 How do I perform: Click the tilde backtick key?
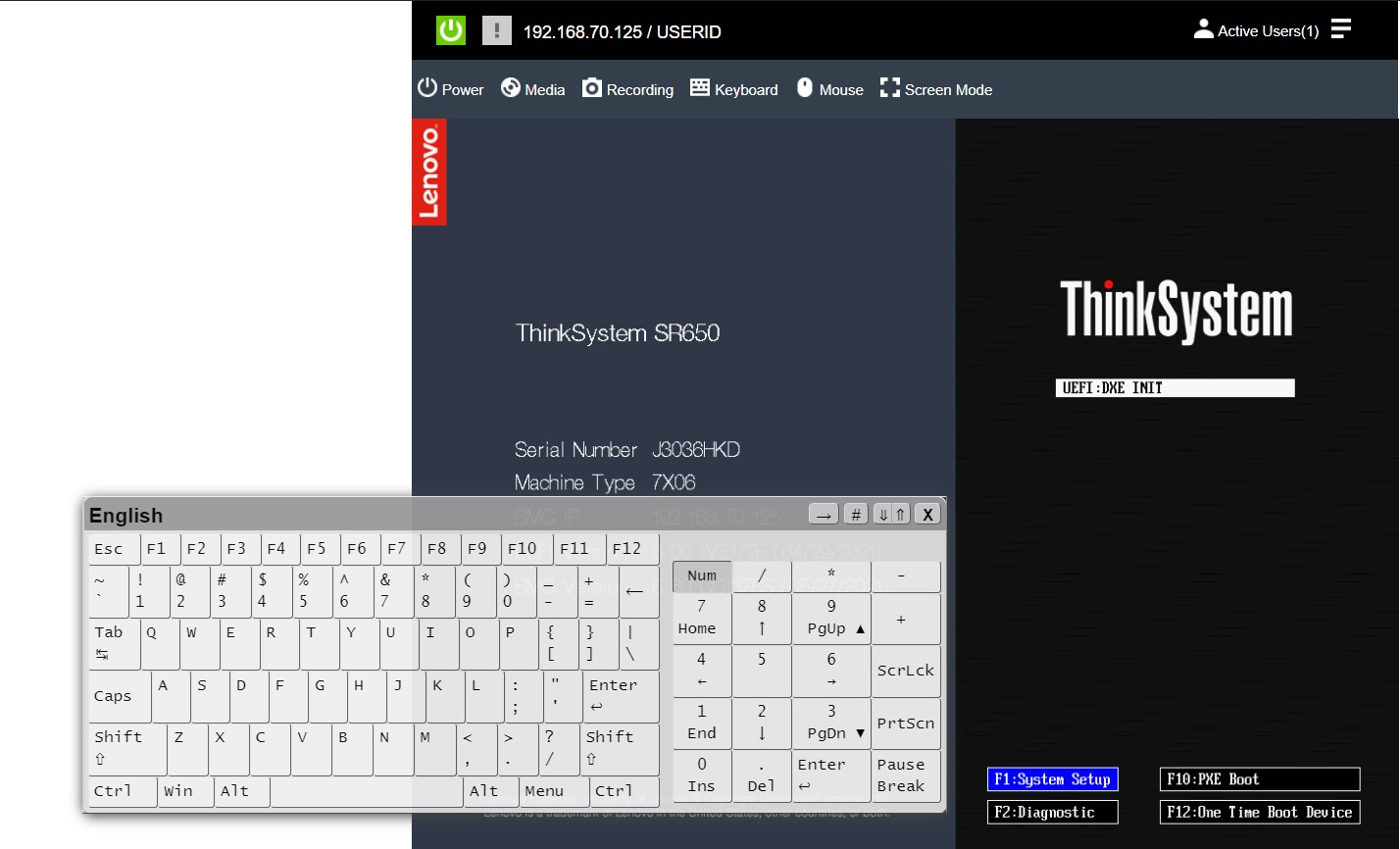tap(108, 592)
